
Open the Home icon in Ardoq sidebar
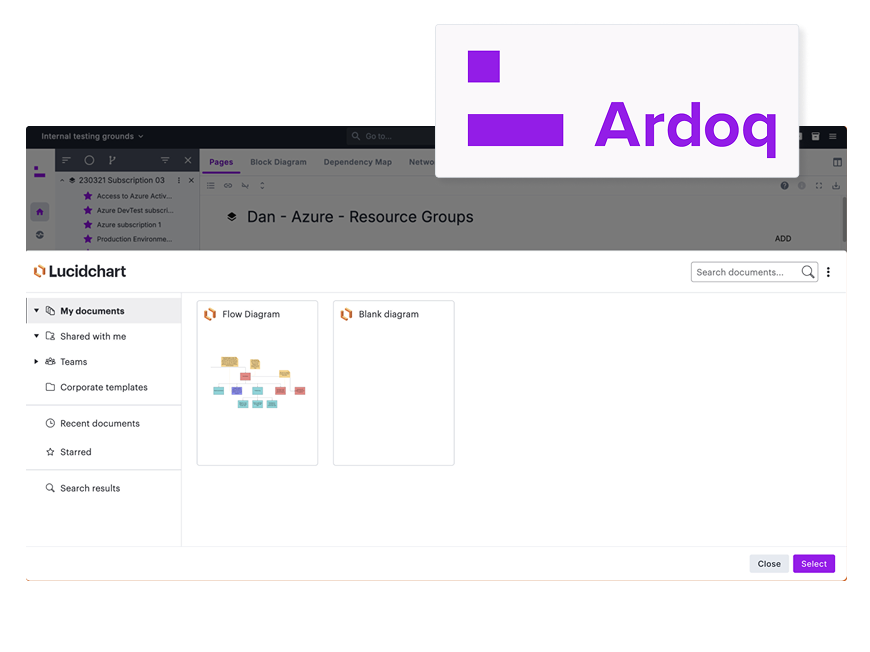pyautogui.click(x=39, y=211)
